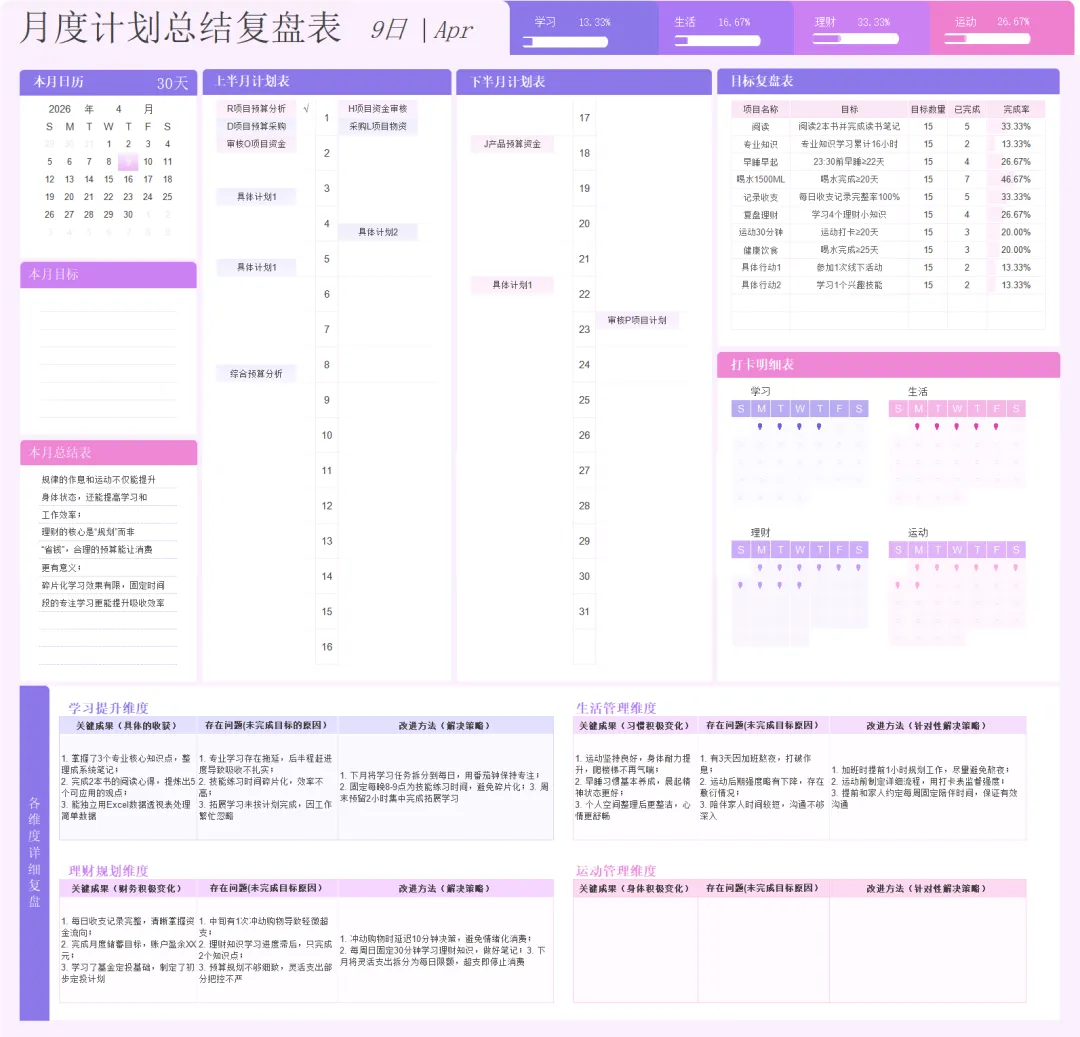Click the 采购L项目物资 plan cell

(x=377, y=126)
